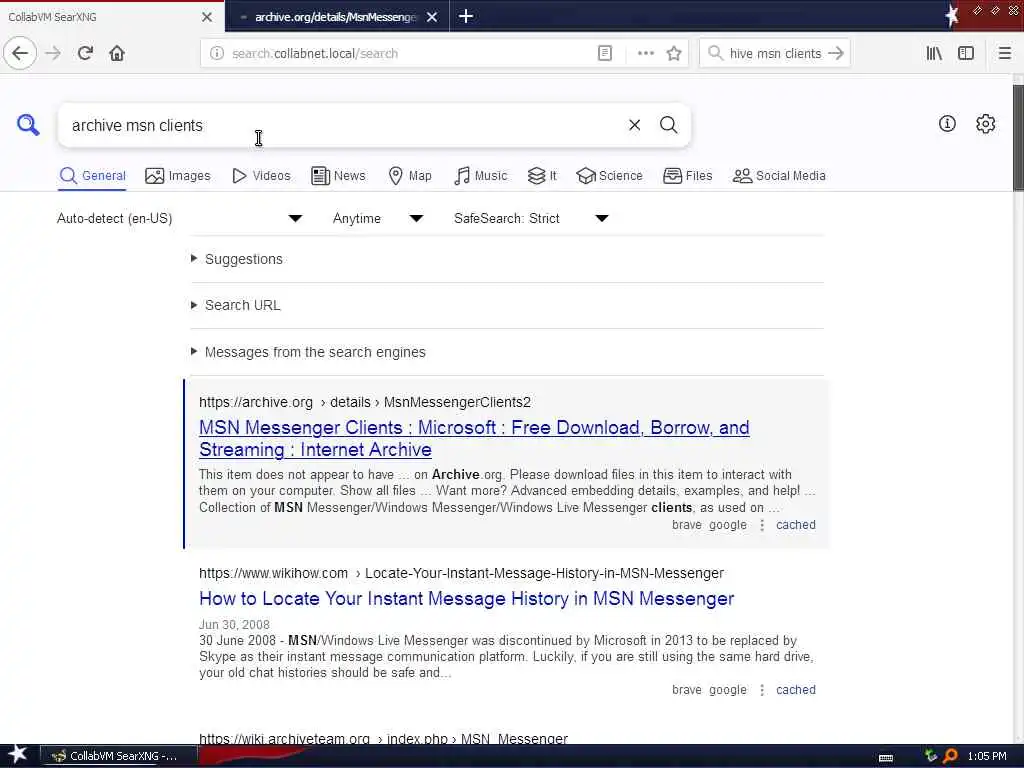Open cached version of archive.org result

tap(795, 525)
